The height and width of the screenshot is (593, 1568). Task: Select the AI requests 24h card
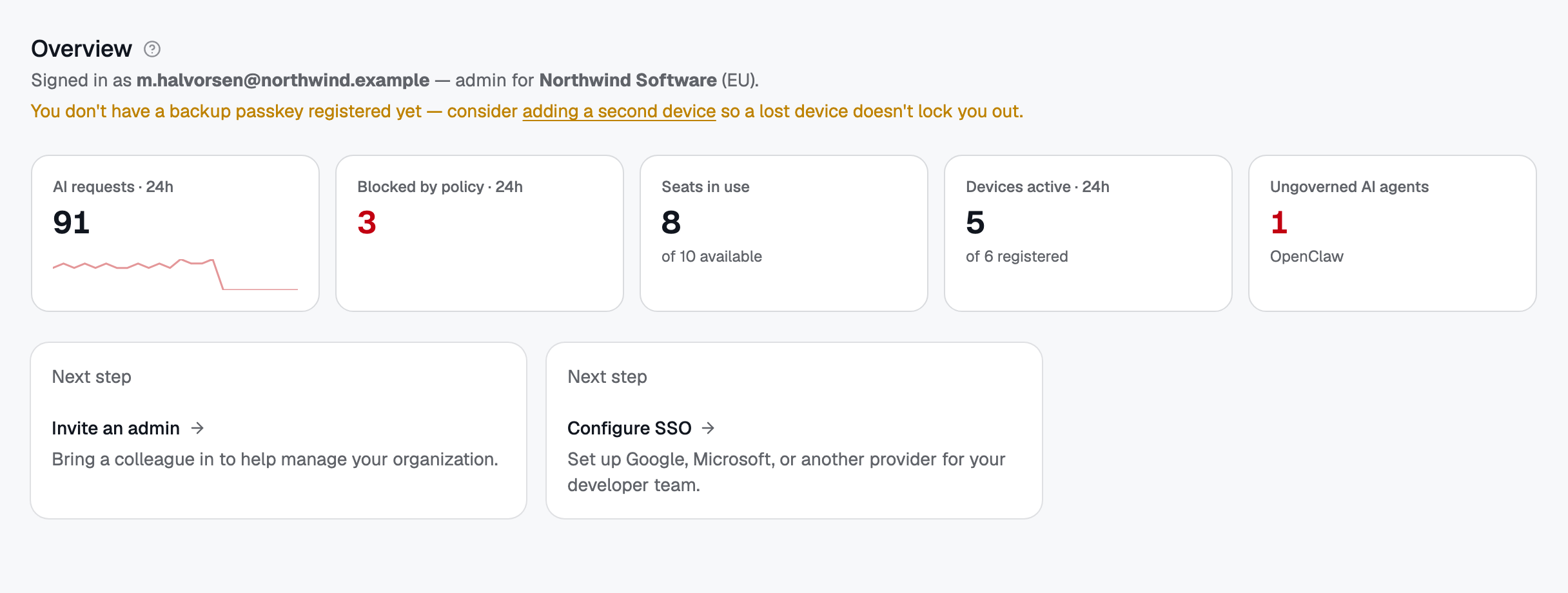pos(175,233)
